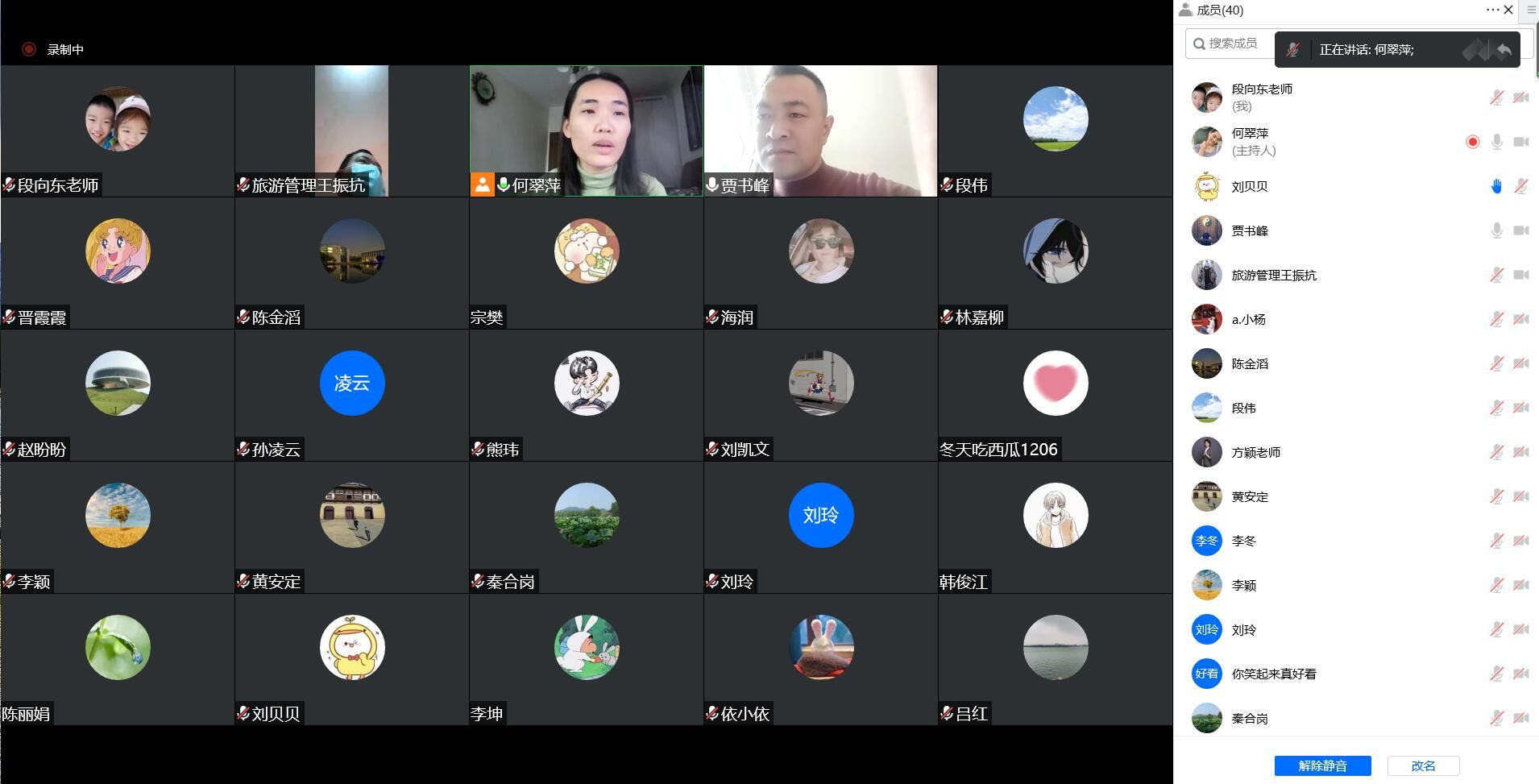Viewport: 1539px width, 784px height.
Task: Click microphone icon next to 何翠萍 in list
Action: (1496, 142)
